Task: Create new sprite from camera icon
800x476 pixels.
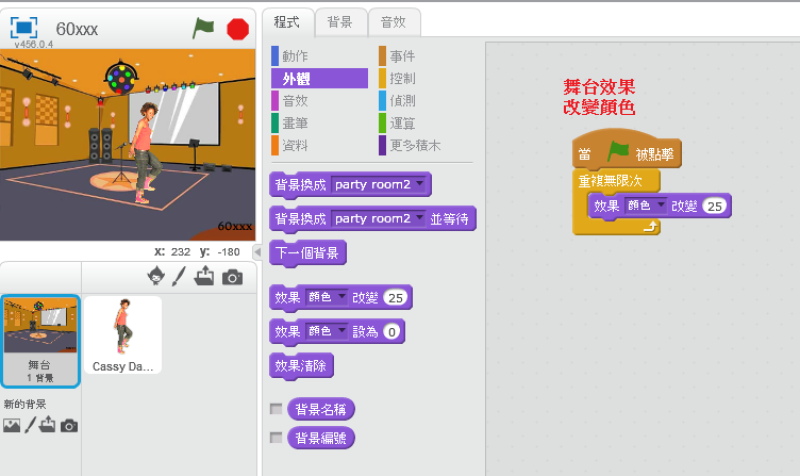Action: coord(232,277)
